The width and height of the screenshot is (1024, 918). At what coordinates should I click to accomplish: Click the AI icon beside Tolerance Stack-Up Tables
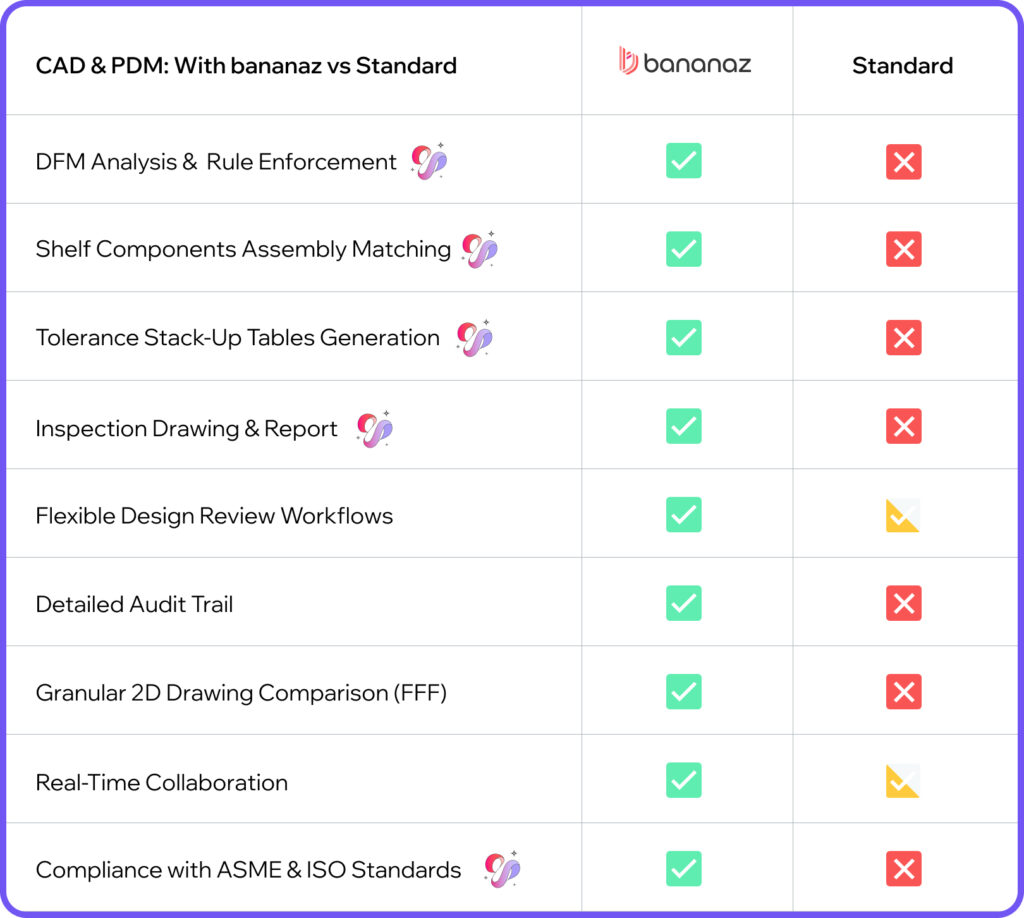(x=474, y=338)
